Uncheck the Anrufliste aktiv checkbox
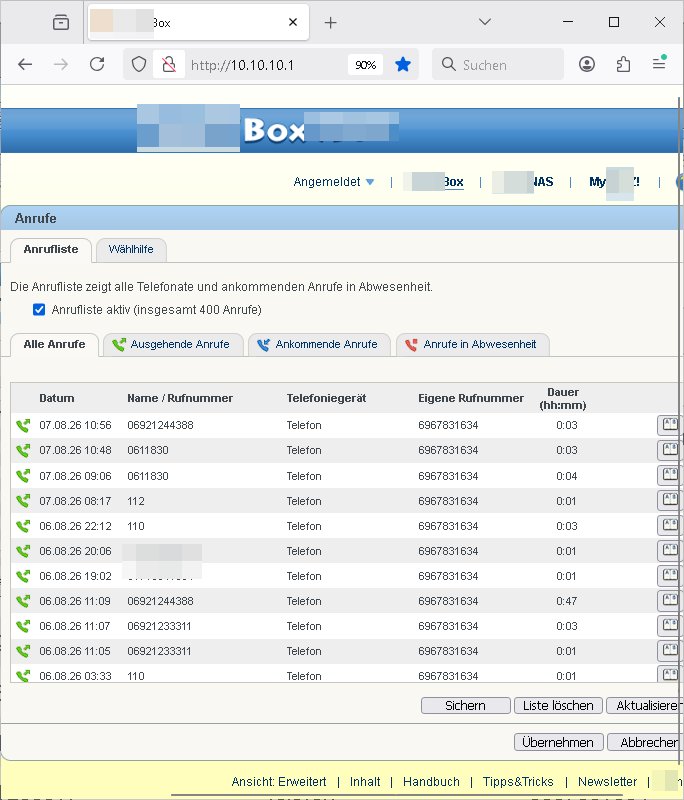The image size is (684, 800). (x=39, y=310)
